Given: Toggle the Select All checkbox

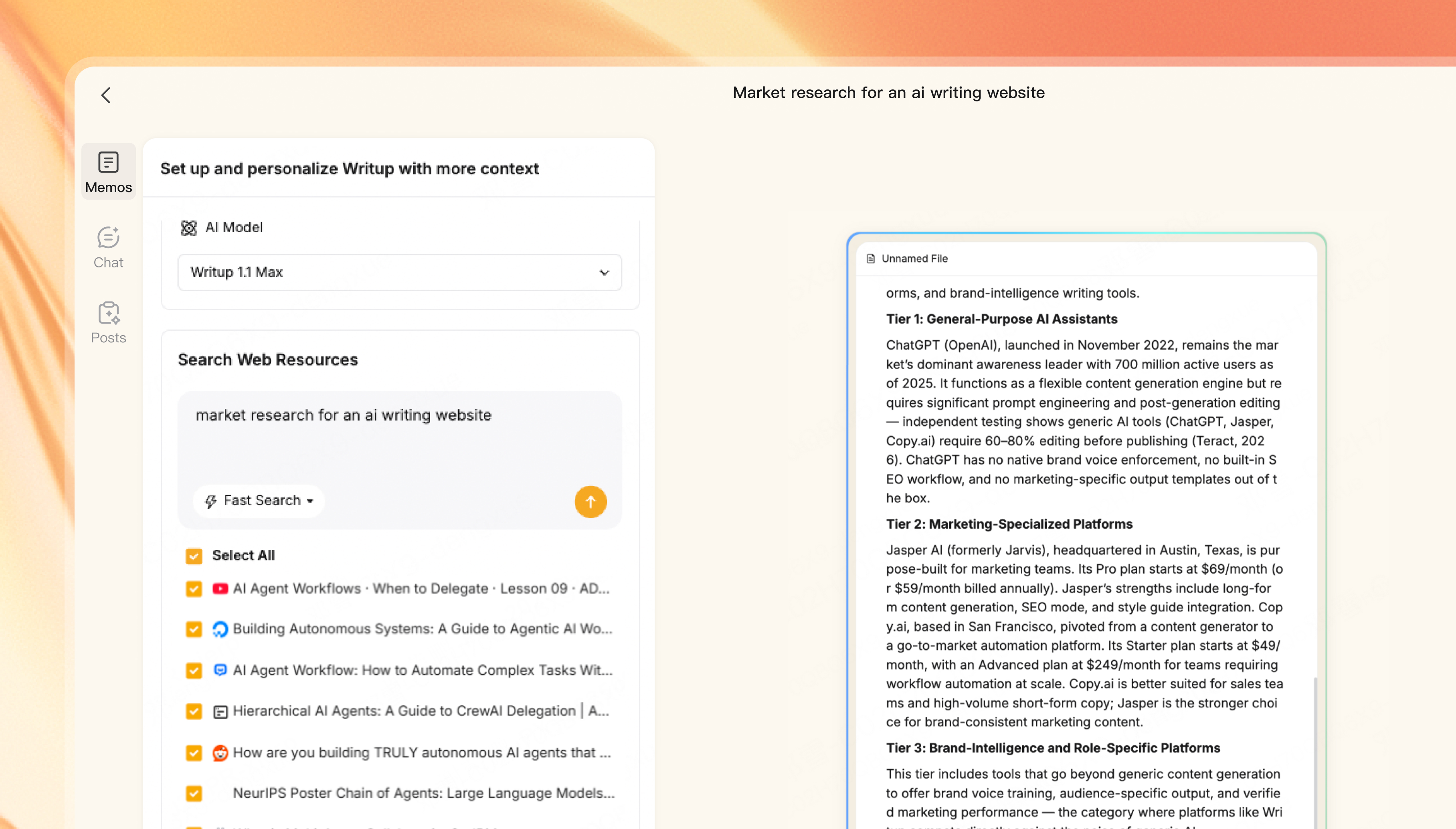Looking at the screenshot, I should (194, 556).
